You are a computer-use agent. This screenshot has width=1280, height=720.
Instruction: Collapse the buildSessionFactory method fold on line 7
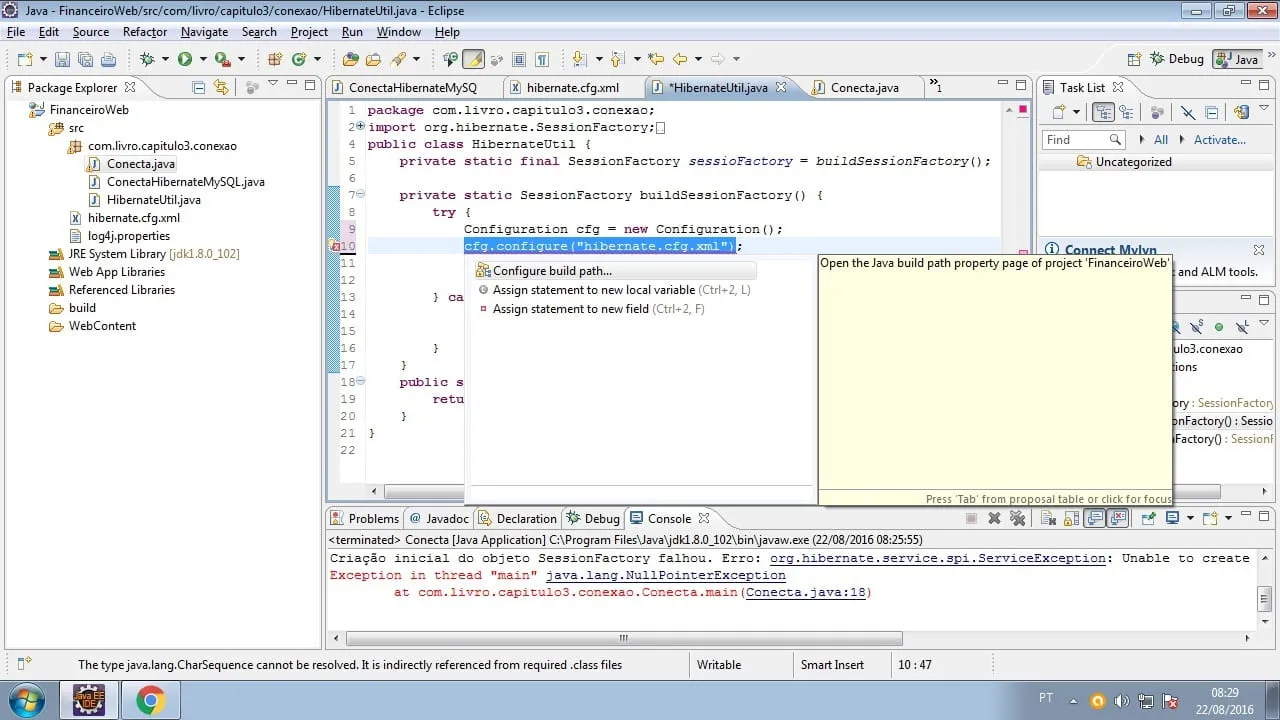click(x=360, y=195)
